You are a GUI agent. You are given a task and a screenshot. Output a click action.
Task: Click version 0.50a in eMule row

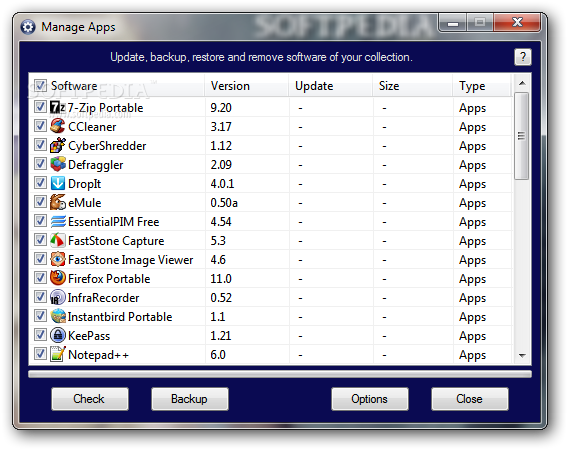click(224, 203)
